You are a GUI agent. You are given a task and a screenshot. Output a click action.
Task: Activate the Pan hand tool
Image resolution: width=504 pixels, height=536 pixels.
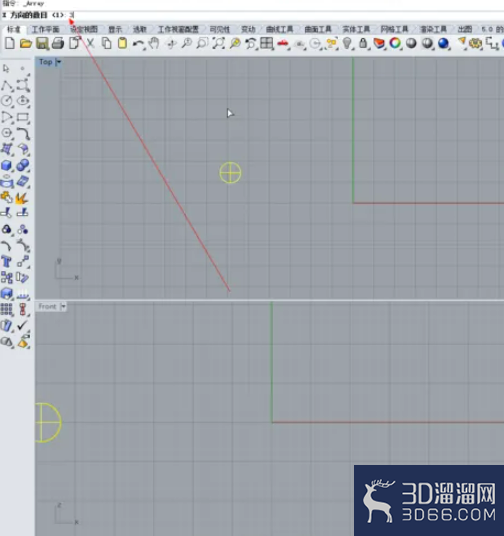(x=155, y=43)
